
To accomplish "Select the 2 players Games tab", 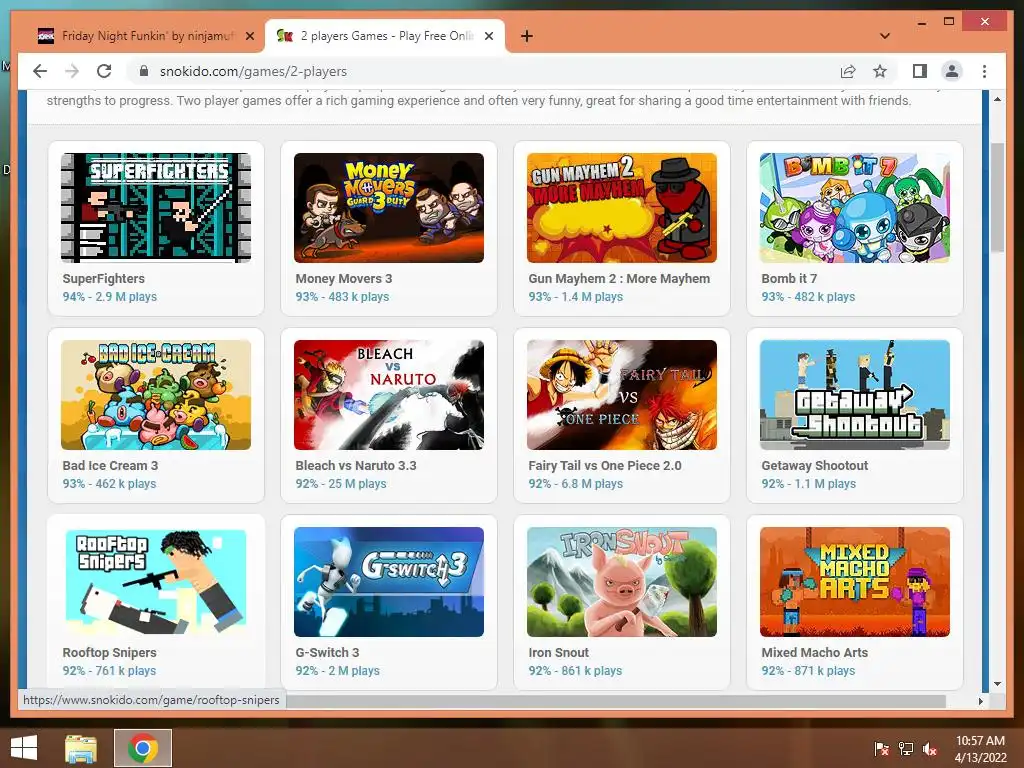I will coord(385,36).
